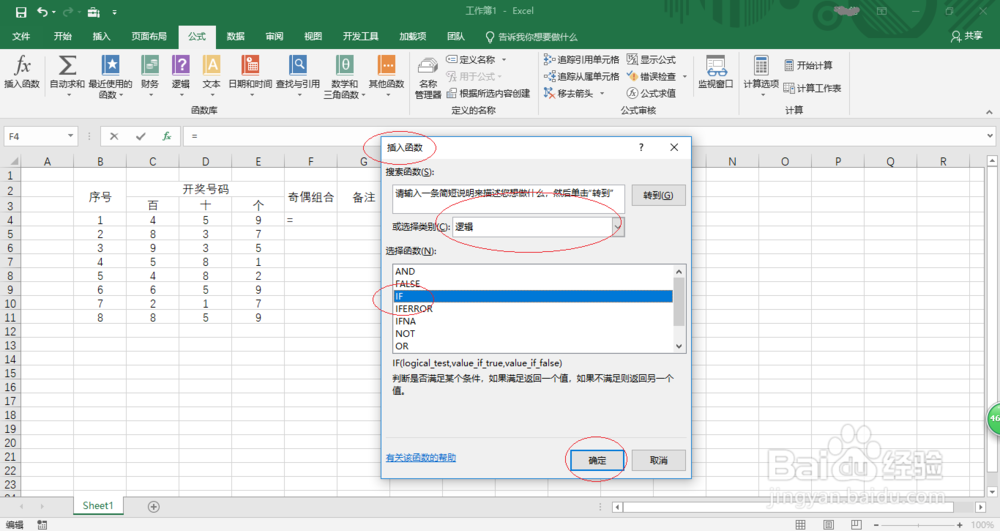Click the search function description input box
This screenshot has width=1000, height=531.
(x=508, y=199)
